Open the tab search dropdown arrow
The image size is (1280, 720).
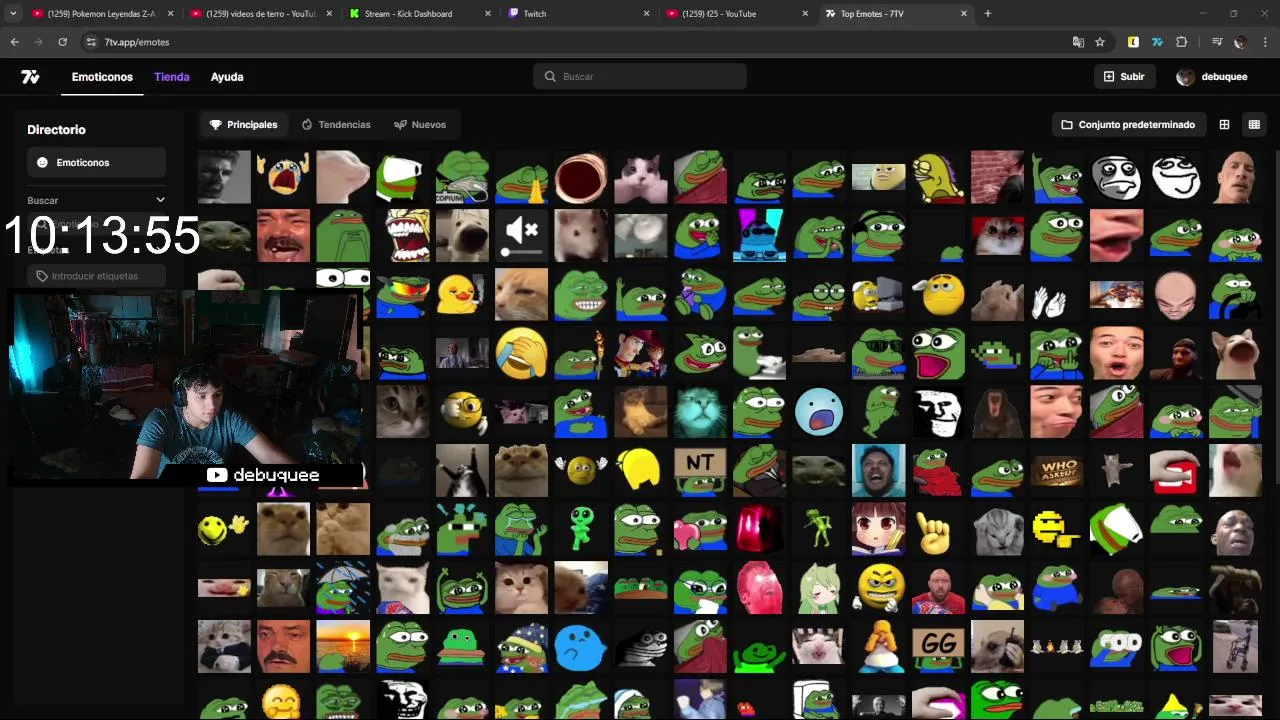13,14
